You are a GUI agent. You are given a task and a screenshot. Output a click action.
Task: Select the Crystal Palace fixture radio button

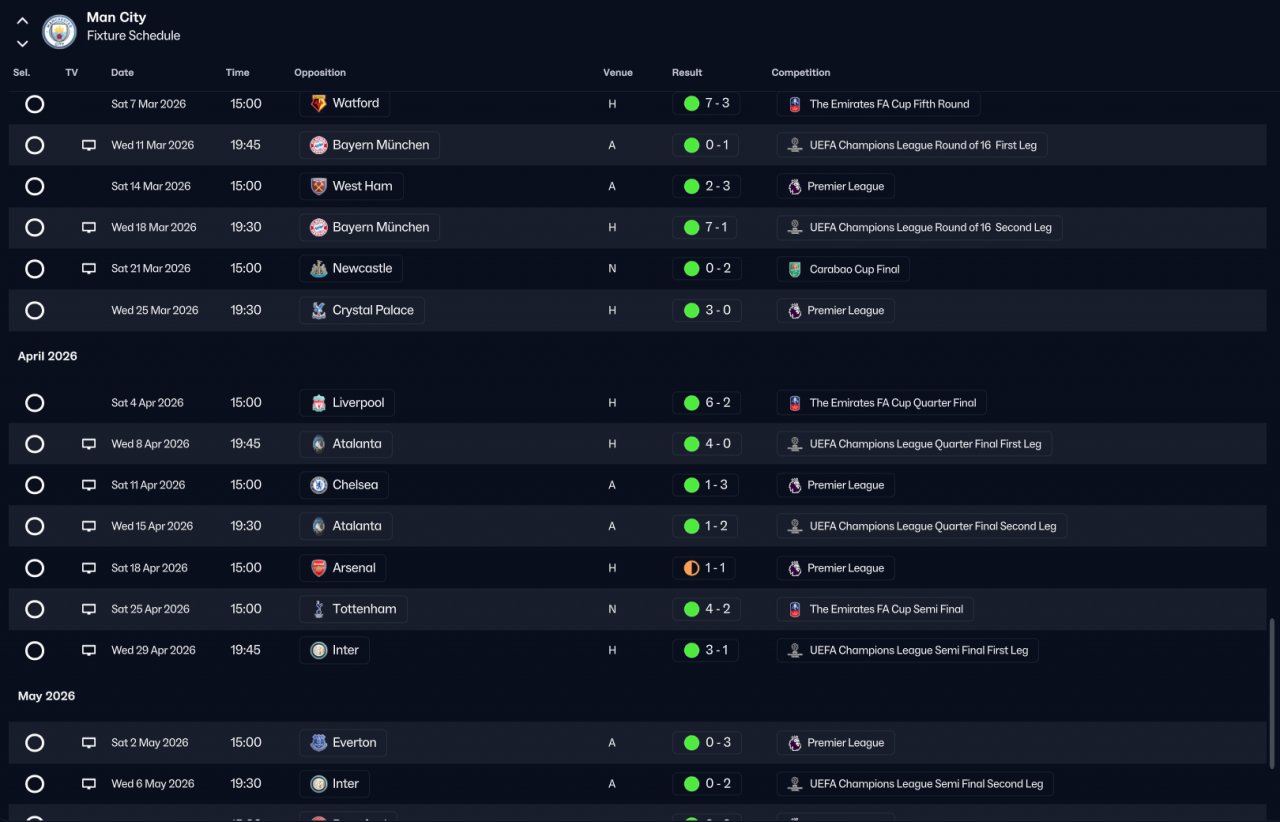tap(35, 310)
